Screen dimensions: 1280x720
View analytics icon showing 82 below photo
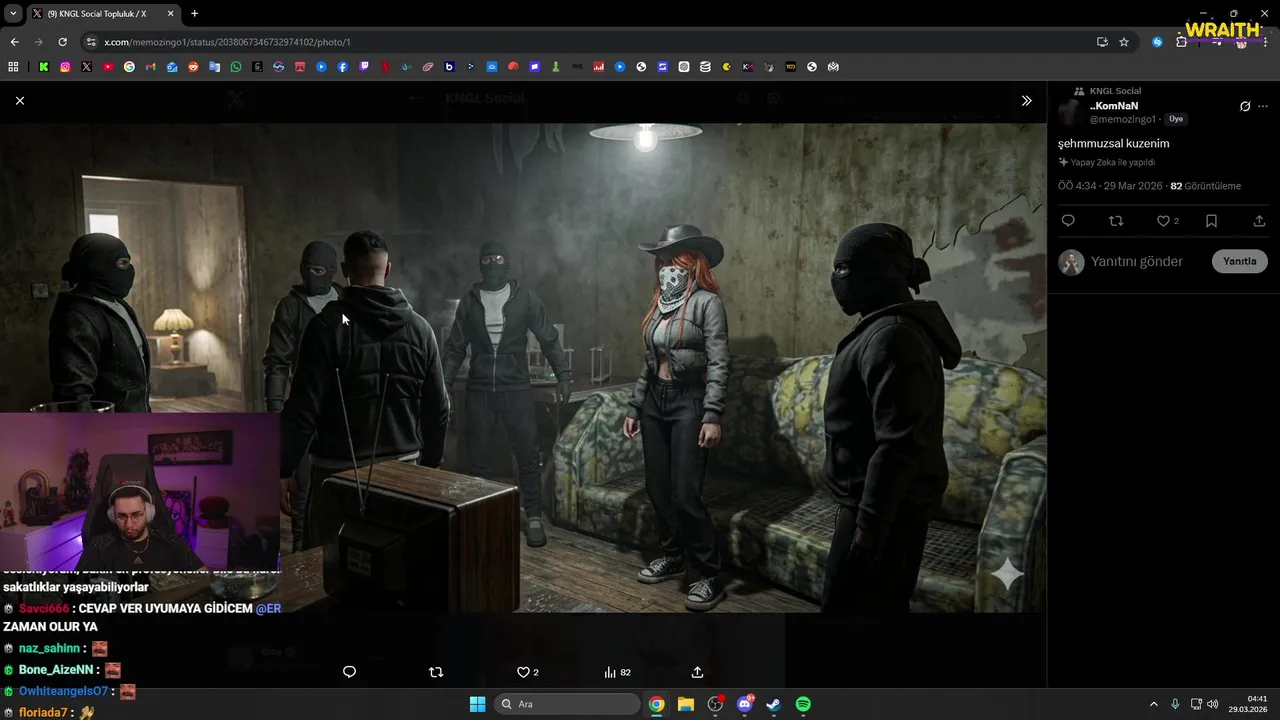617,672
